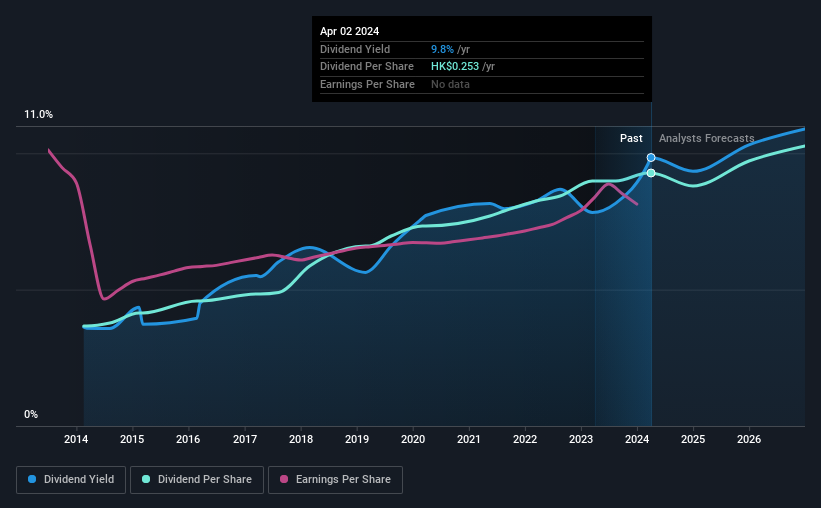Toggle the Dividend Per Share legend button
This screenshot has width=821, height=508.
click(197, 480)
